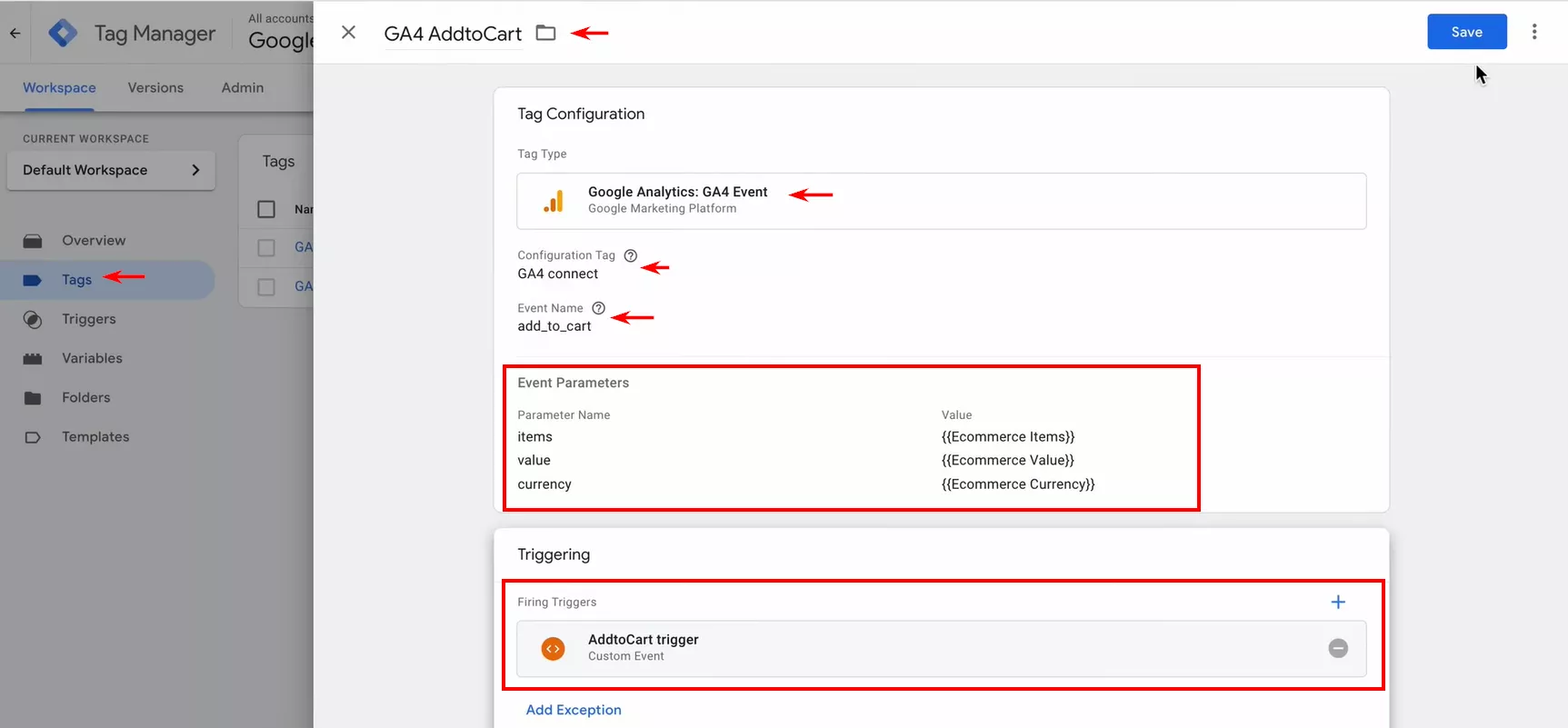Click the Tag Manager diamond logo
This screenshot has width=1568, height=728.
pos(63,33)
